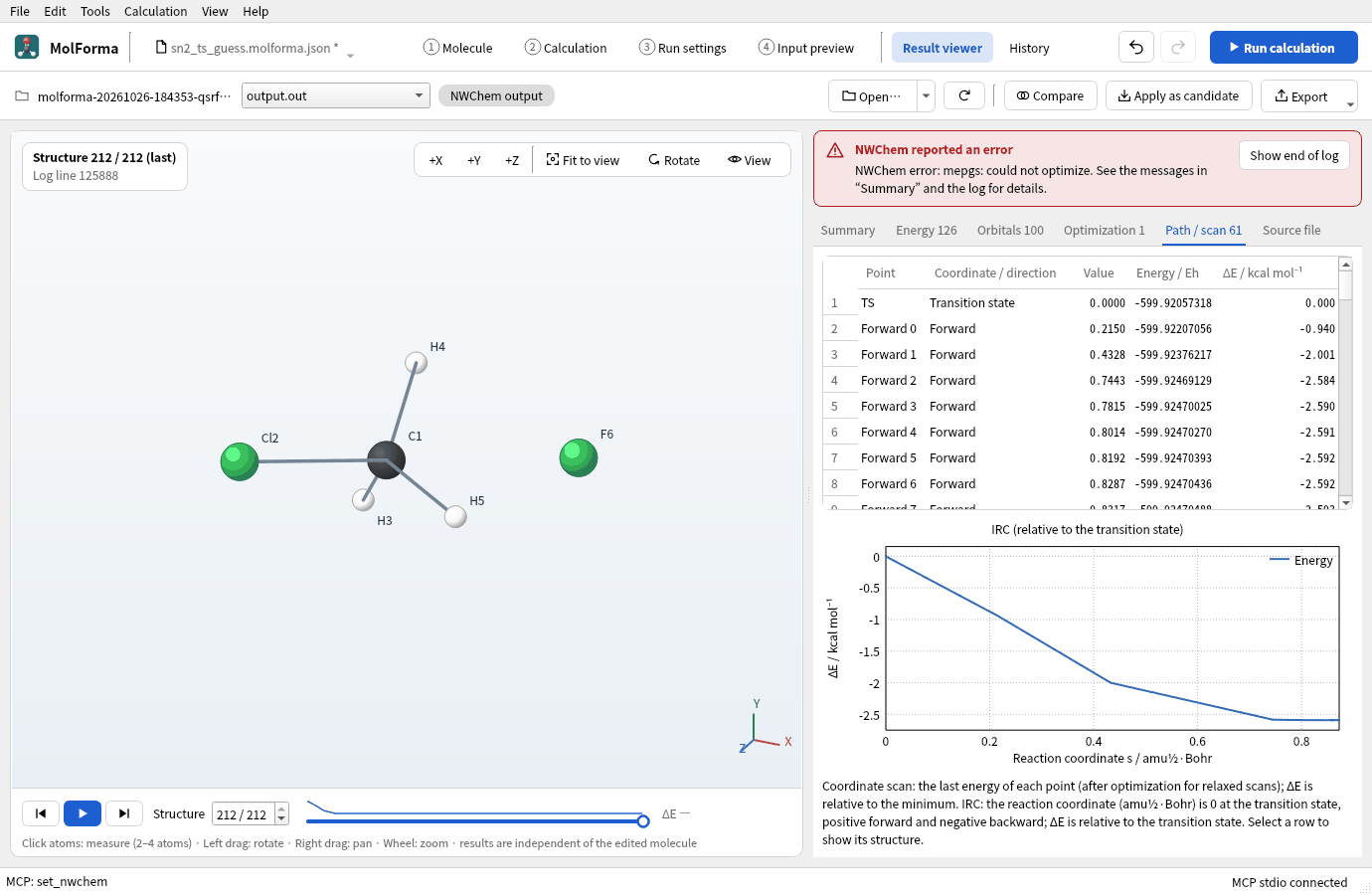
Task: Click Run calculation button
Action: pos(1283,47)
